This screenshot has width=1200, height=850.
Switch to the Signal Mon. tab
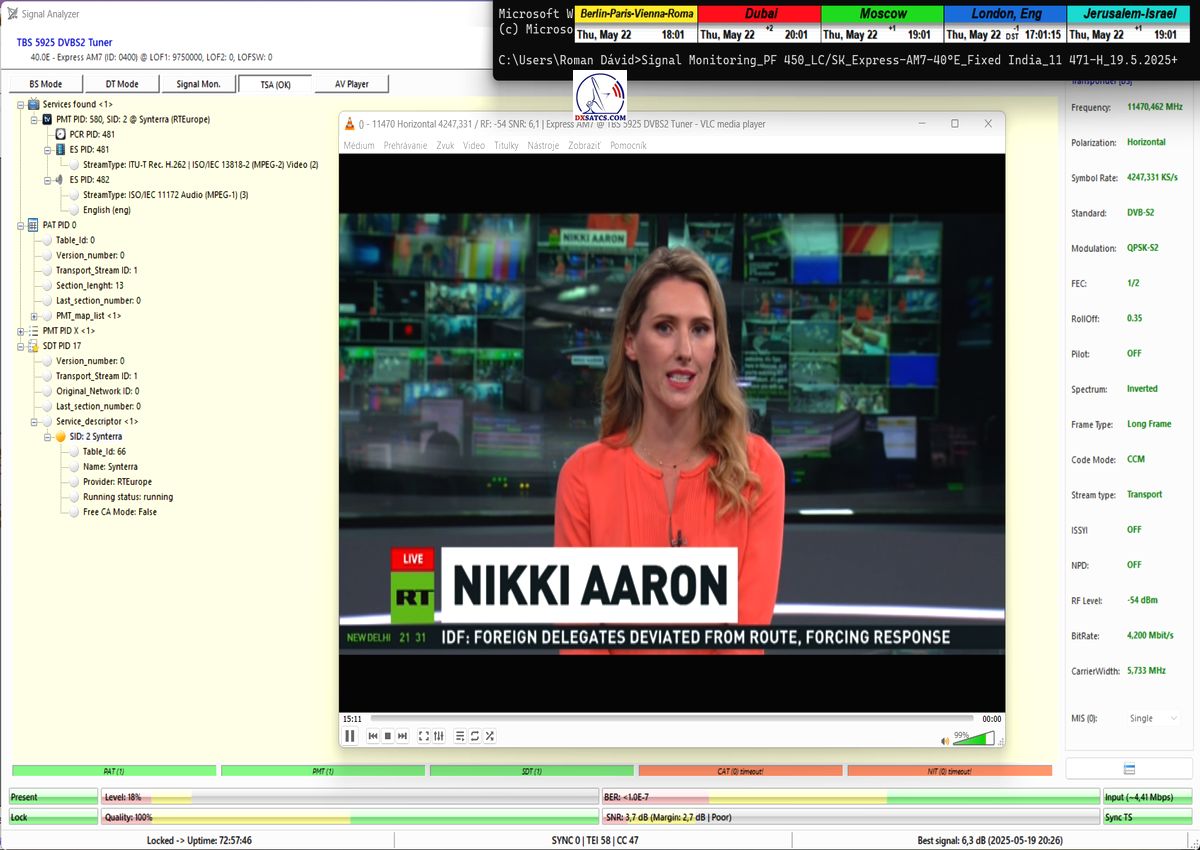[x=198, y=84]
